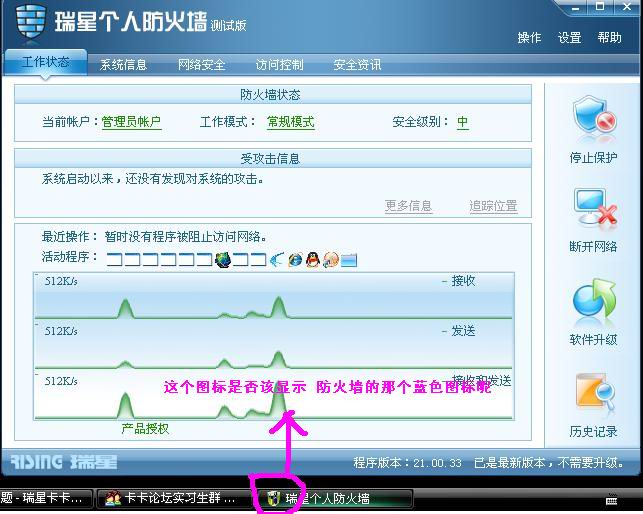Click the 接收和发送 combined traffic graph

tap(274, 395)
